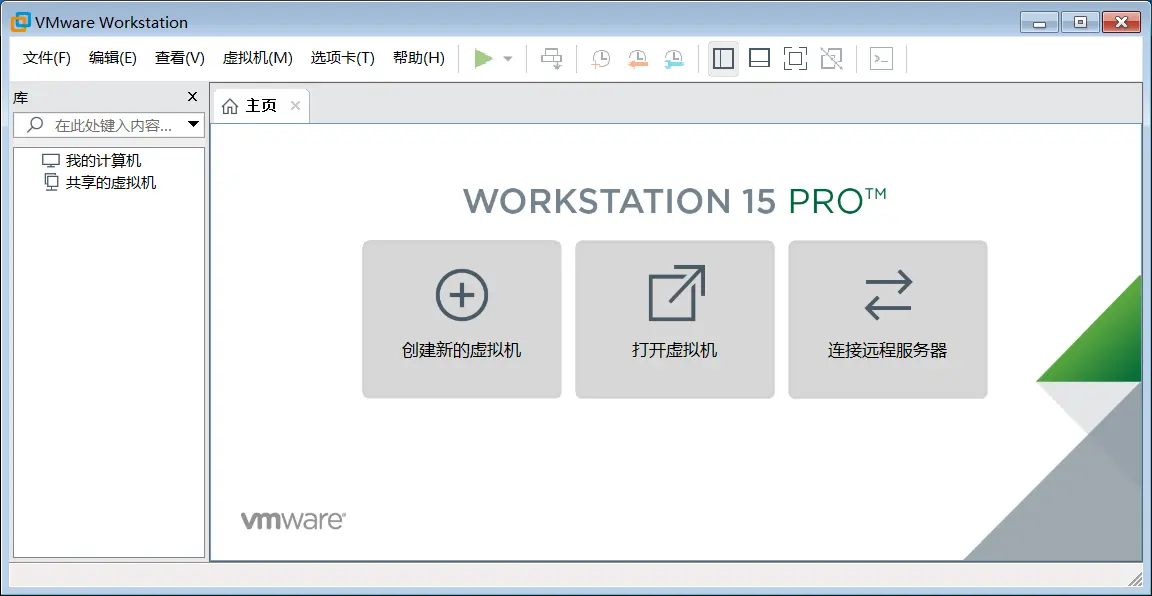Open the Manage Snapshots tool
The image size is (1152, 596).
(x=674, y=59)
